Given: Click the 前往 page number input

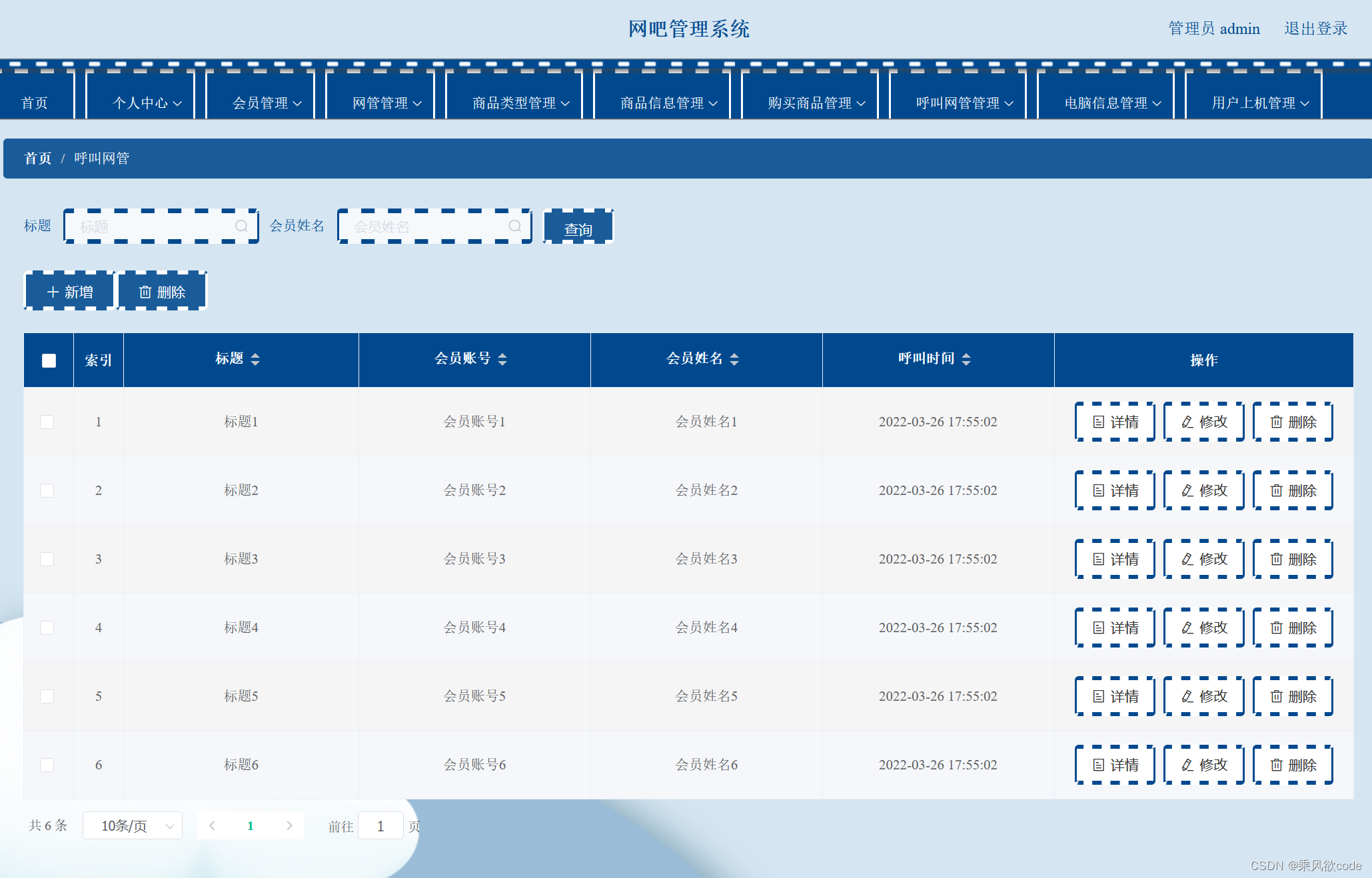Looking at the screenshot, I should [380, 826].
